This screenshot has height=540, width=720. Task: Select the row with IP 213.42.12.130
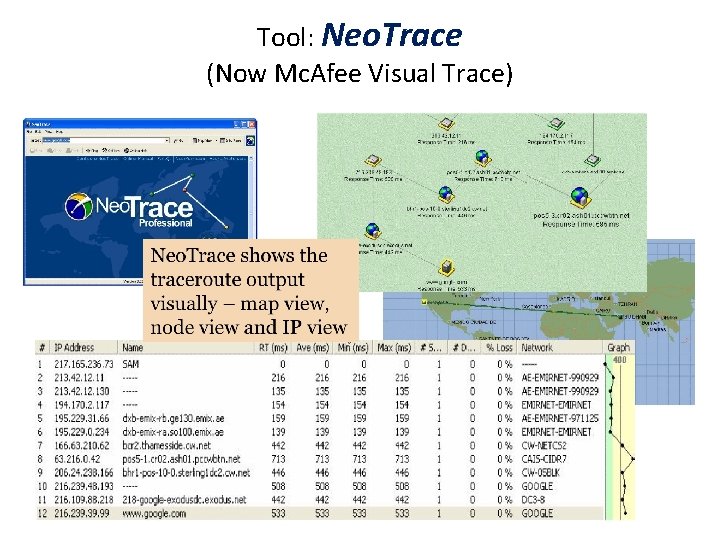pyautogui.click(x=320, y=391)
